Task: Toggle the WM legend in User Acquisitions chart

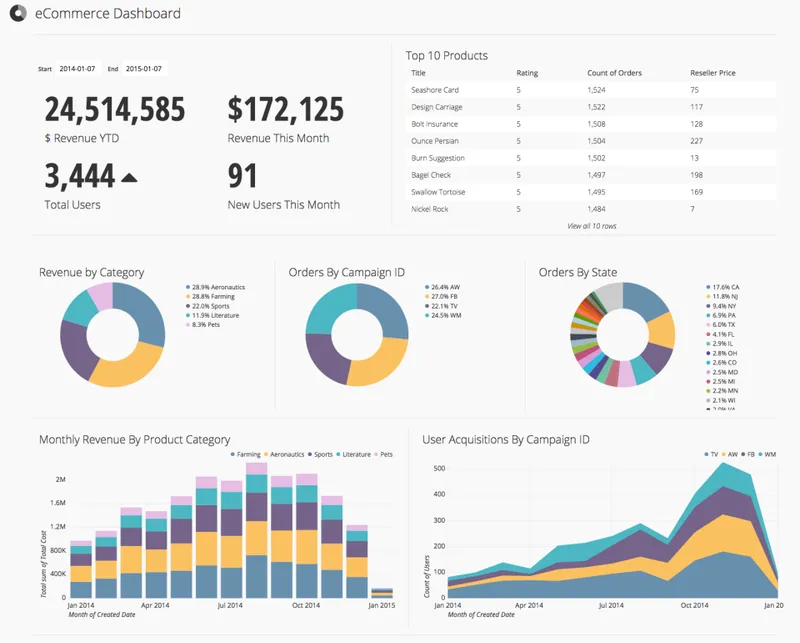Action: 767,454
